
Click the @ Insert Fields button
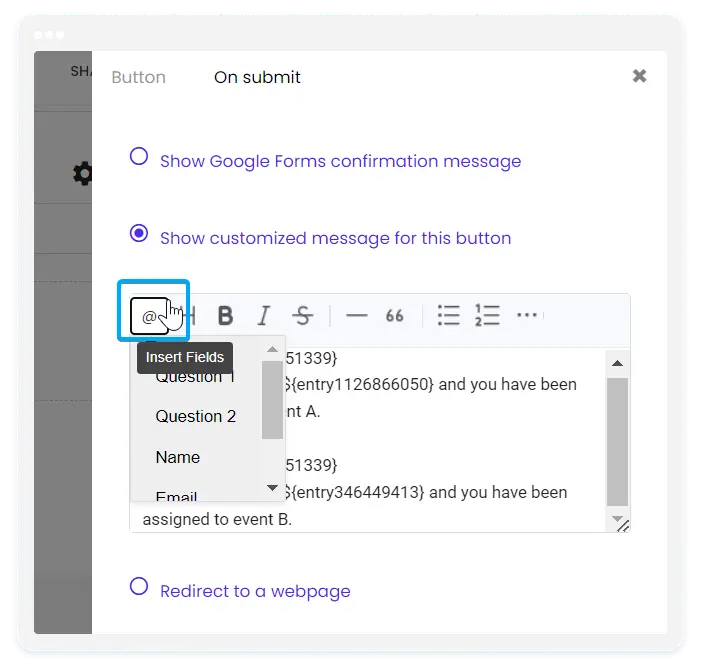150,316
